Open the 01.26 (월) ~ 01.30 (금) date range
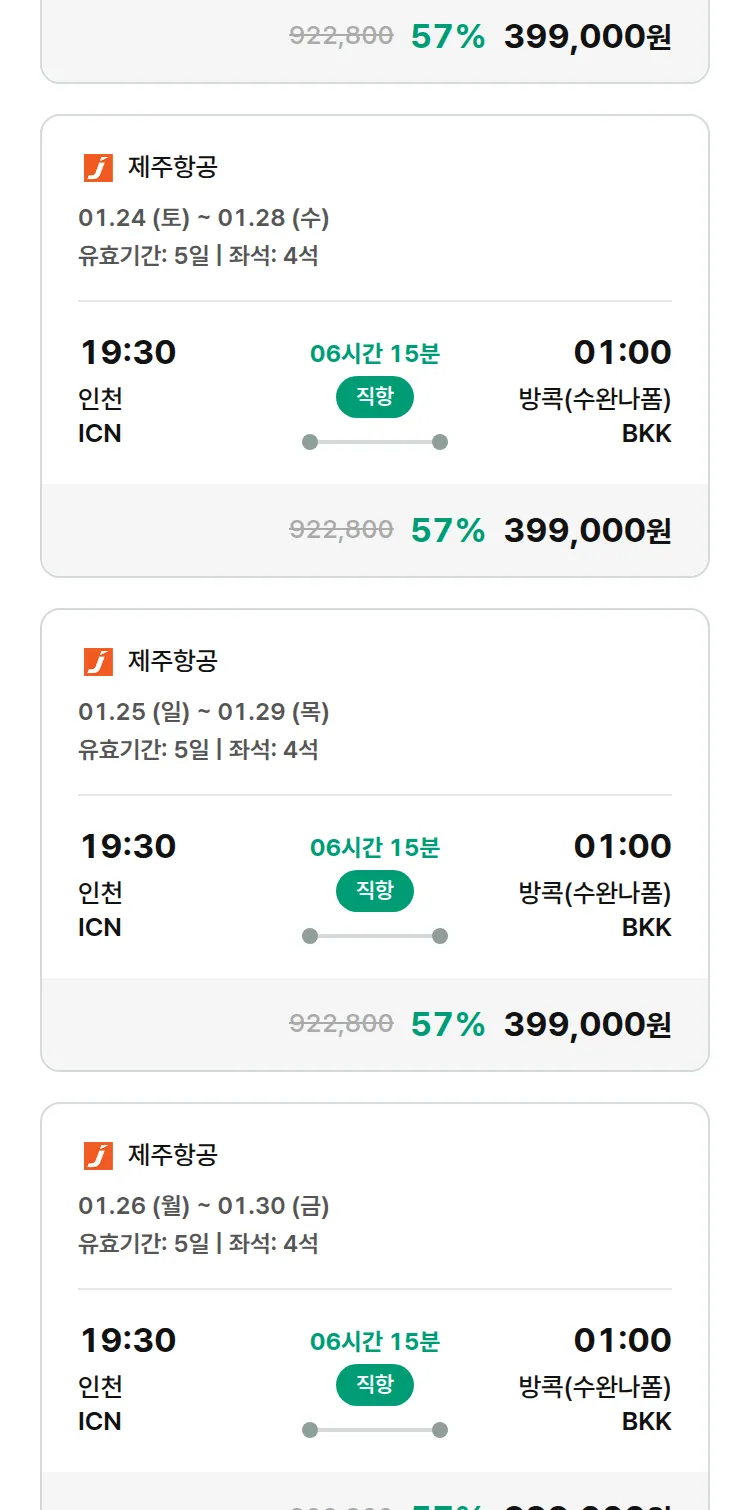Screen dimensions: 750x1510 (204, 1206)
